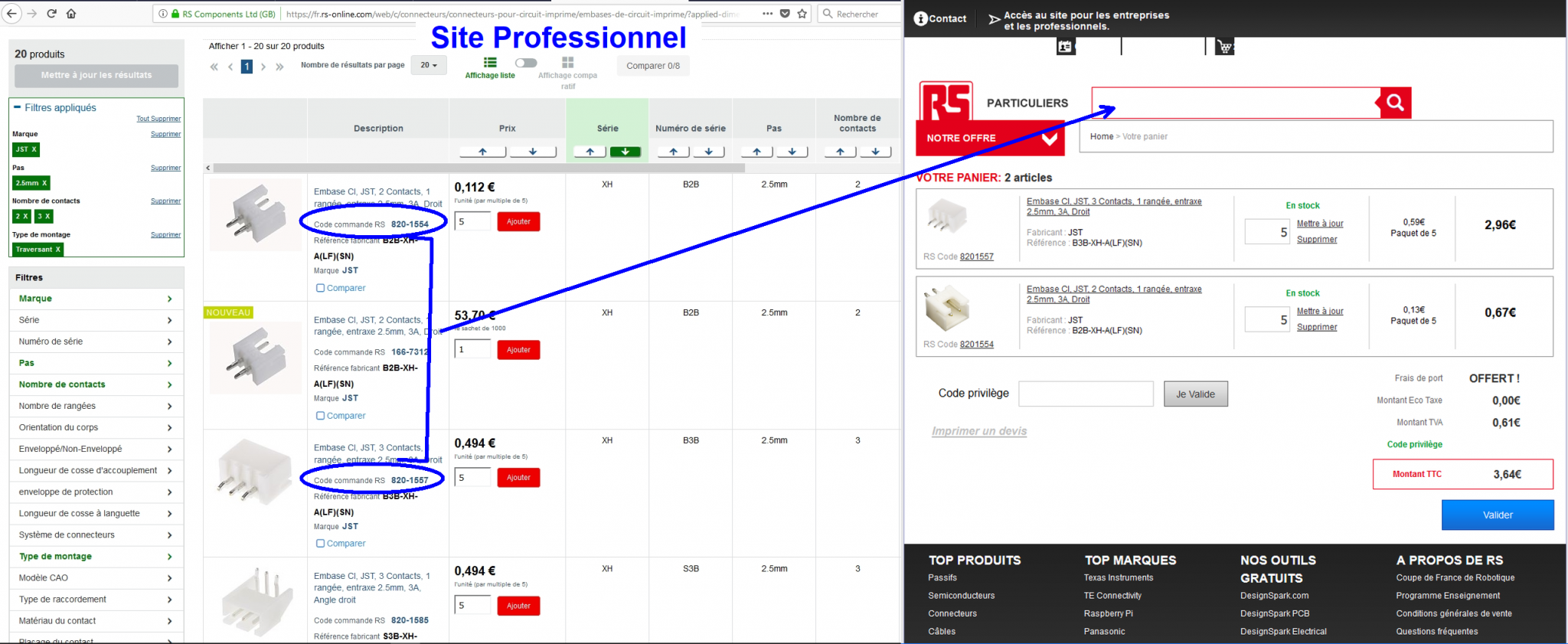Click the green Série descending sort arrow
This screenshot has height=644, width=1568.
click(626, 152)
